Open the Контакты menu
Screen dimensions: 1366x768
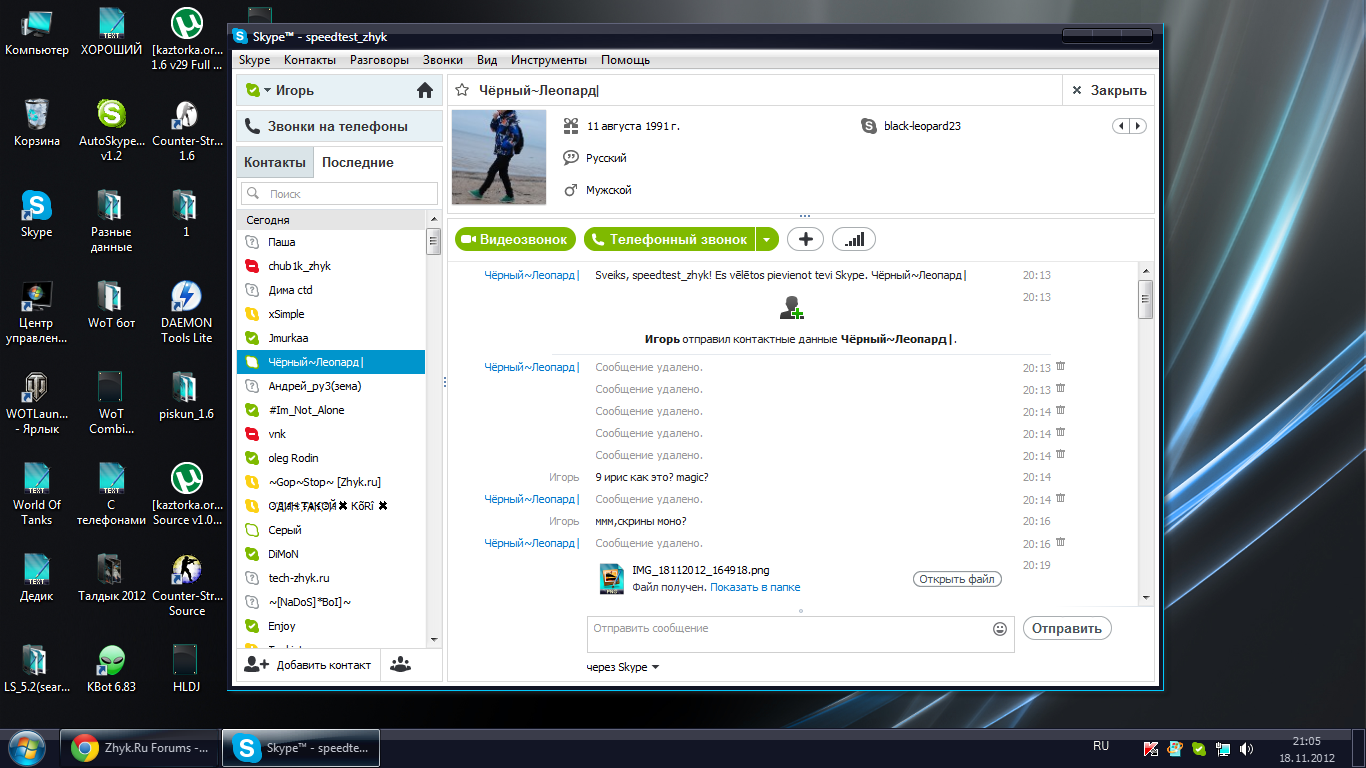pyautogui.click(x=310, y=60)
